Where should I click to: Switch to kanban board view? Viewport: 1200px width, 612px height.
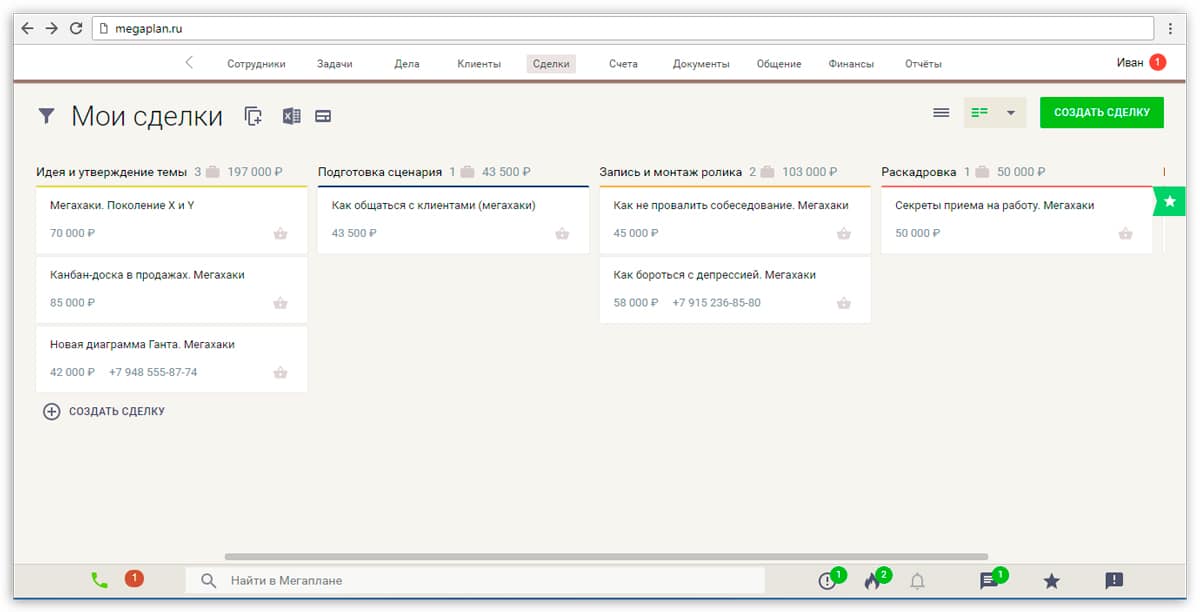pyautogui.click(x=980, y=113)
